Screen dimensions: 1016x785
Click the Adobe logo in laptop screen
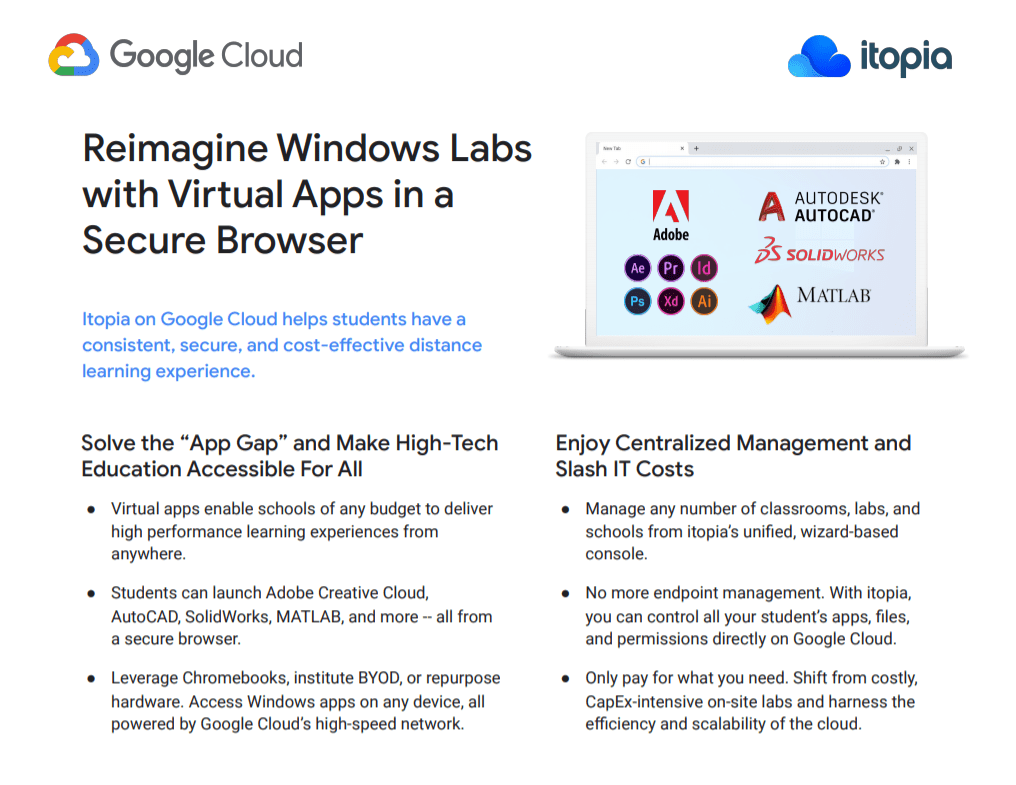[x=671, y=216]
